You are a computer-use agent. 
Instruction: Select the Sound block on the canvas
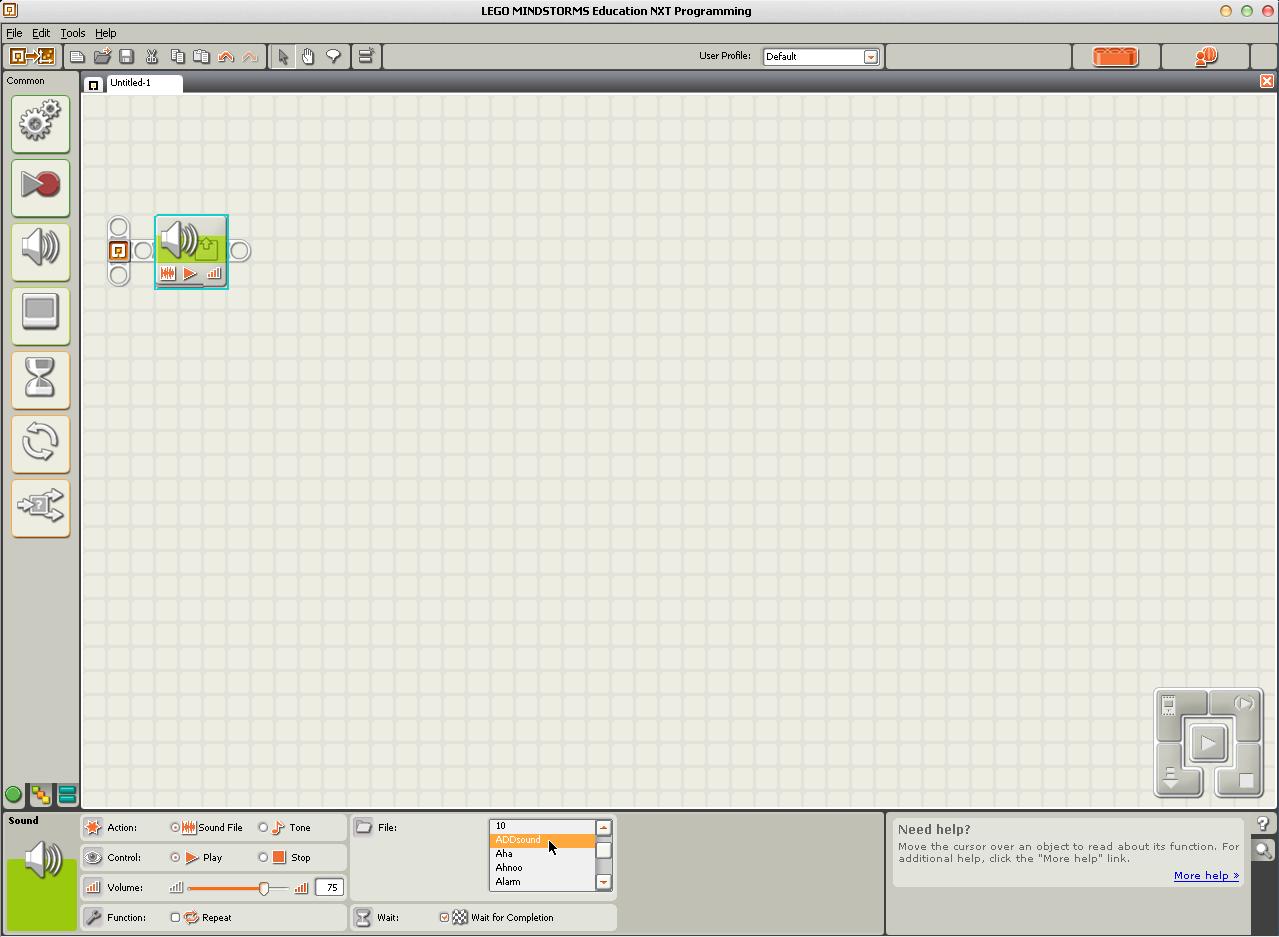191,252
